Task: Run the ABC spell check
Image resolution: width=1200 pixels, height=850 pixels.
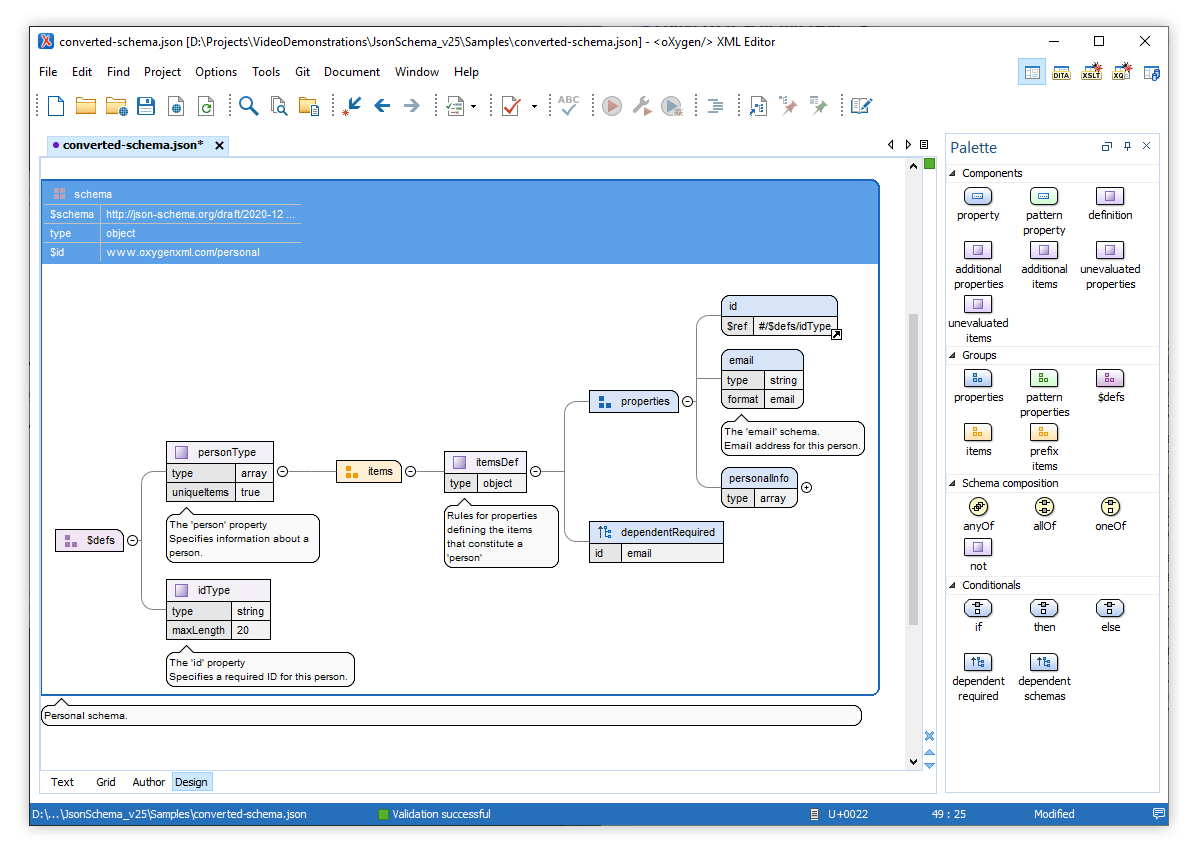Action: [x=569, y=105]
